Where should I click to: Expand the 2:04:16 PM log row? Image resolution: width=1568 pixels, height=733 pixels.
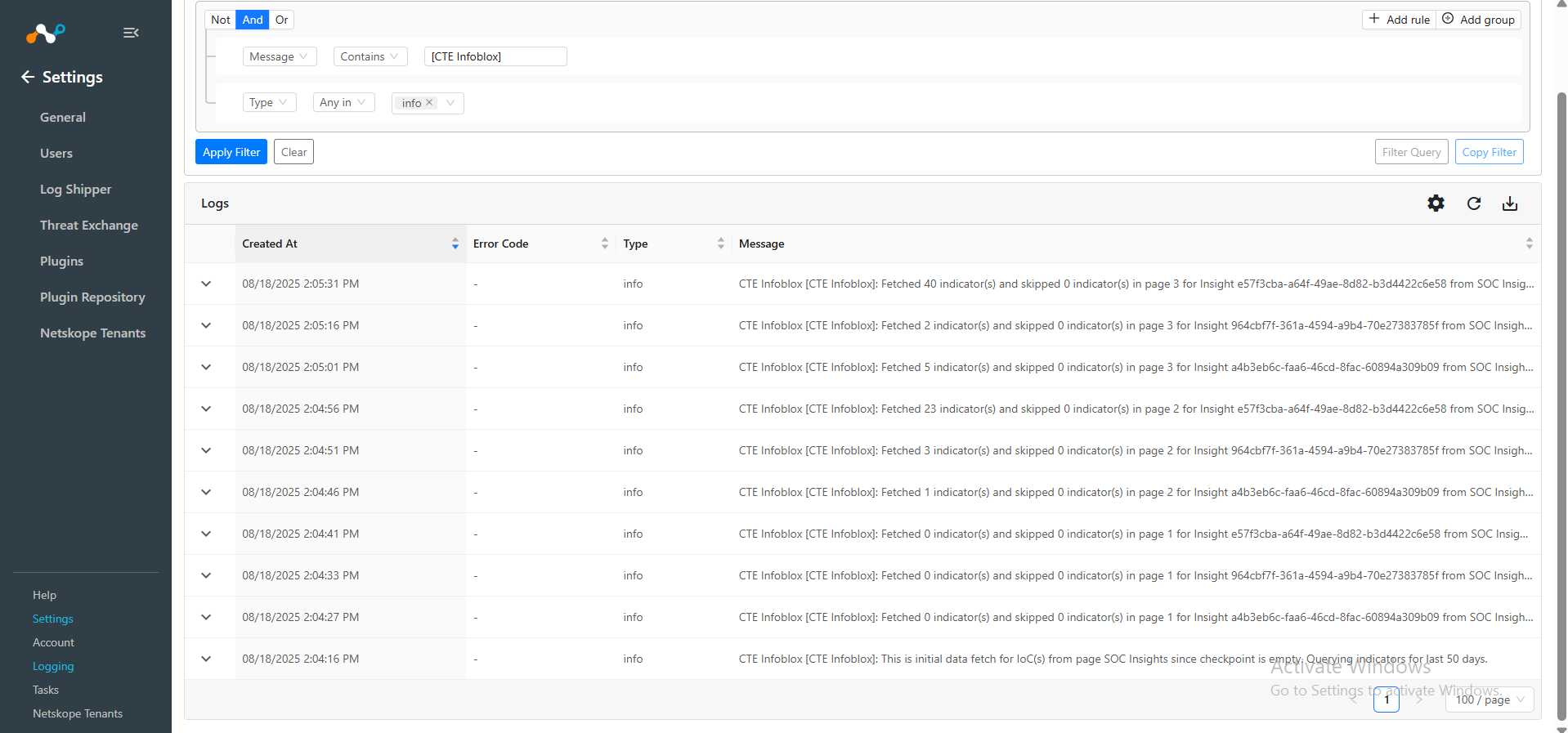(206, 659)
